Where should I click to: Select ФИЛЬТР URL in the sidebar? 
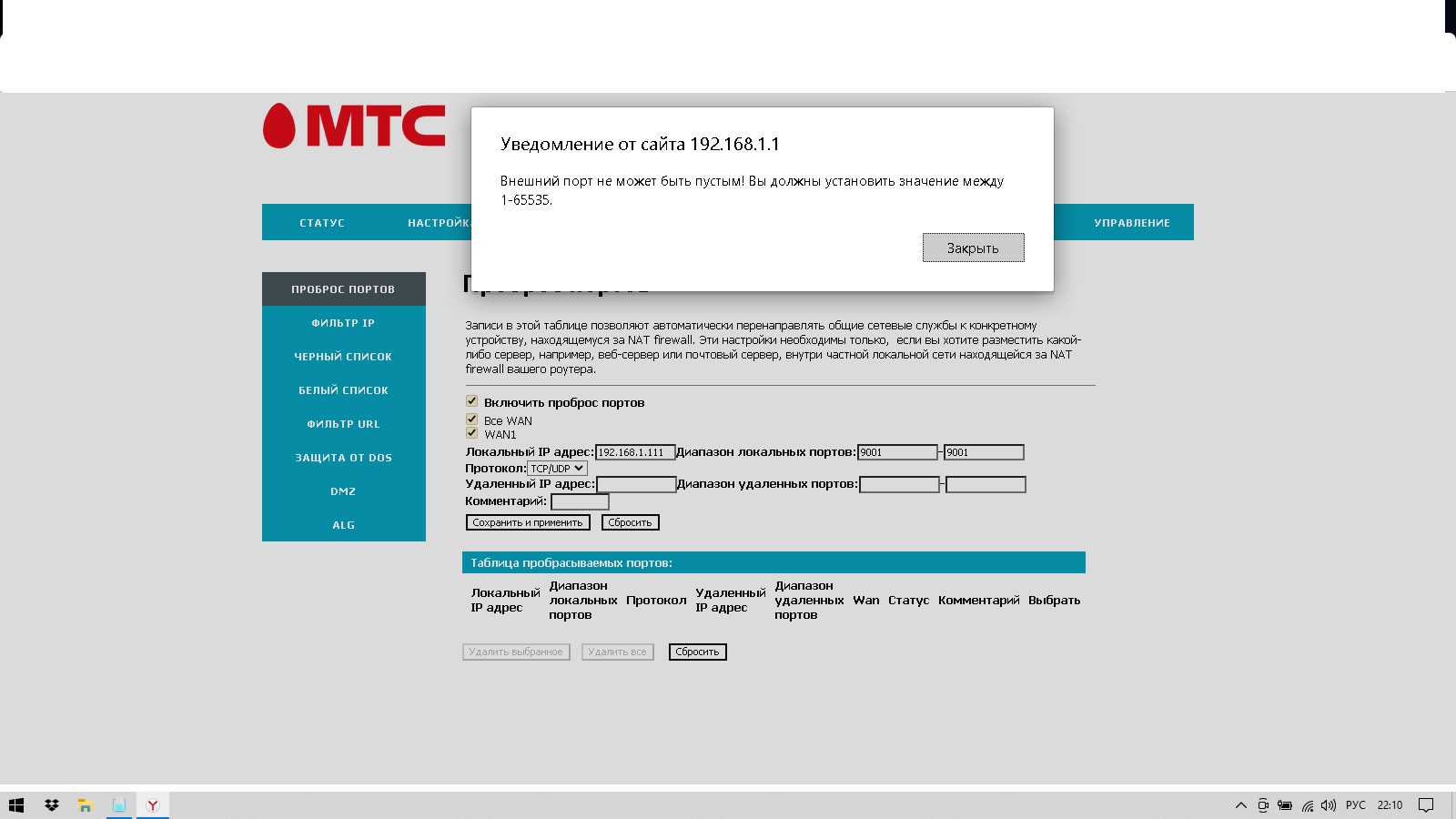tap(343, 424)
